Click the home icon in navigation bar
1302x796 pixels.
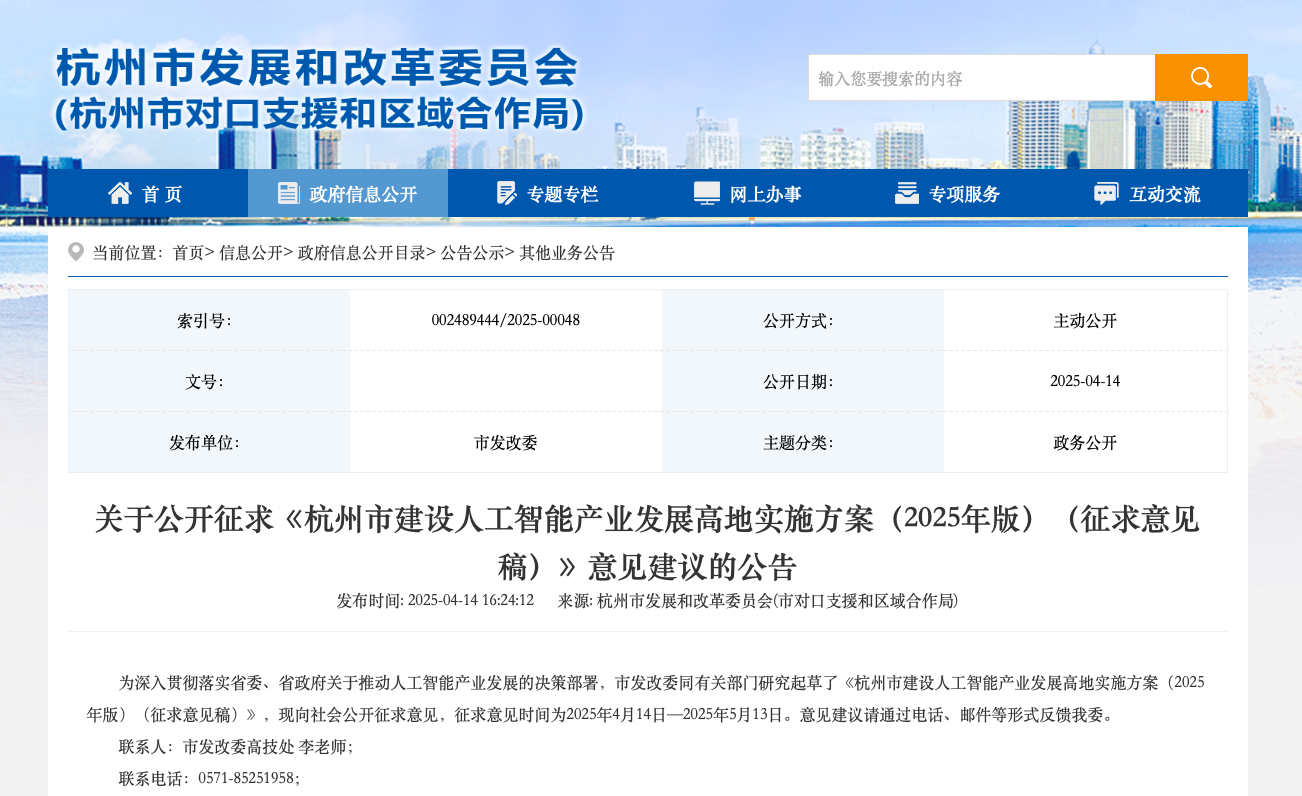coord(120,193)
